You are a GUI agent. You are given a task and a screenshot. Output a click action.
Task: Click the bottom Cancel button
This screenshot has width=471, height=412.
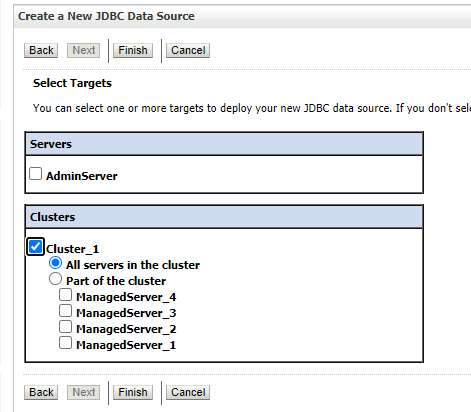(x=188, y=392)
